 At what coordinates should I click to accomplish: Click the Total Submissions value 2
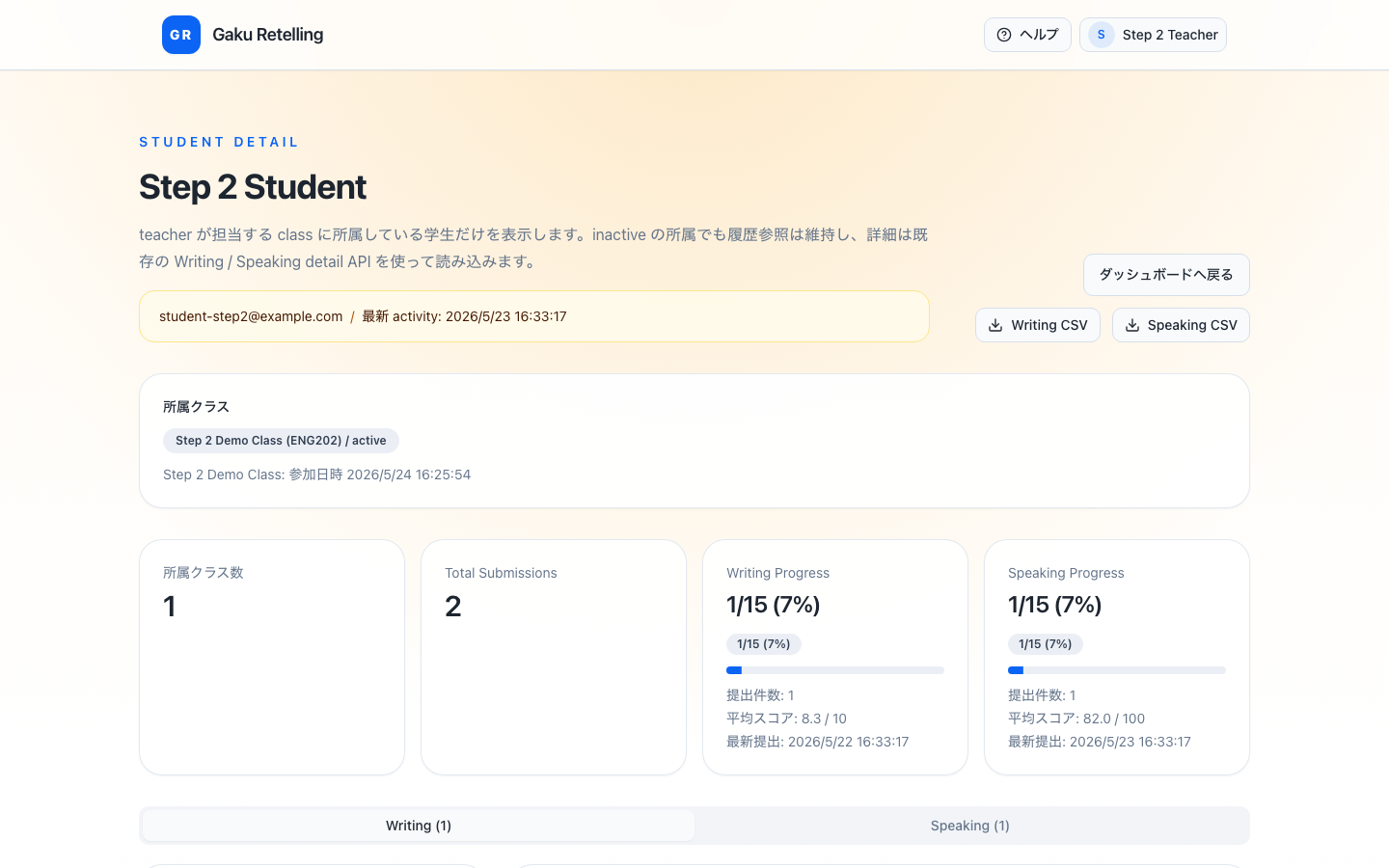point(453,607)
